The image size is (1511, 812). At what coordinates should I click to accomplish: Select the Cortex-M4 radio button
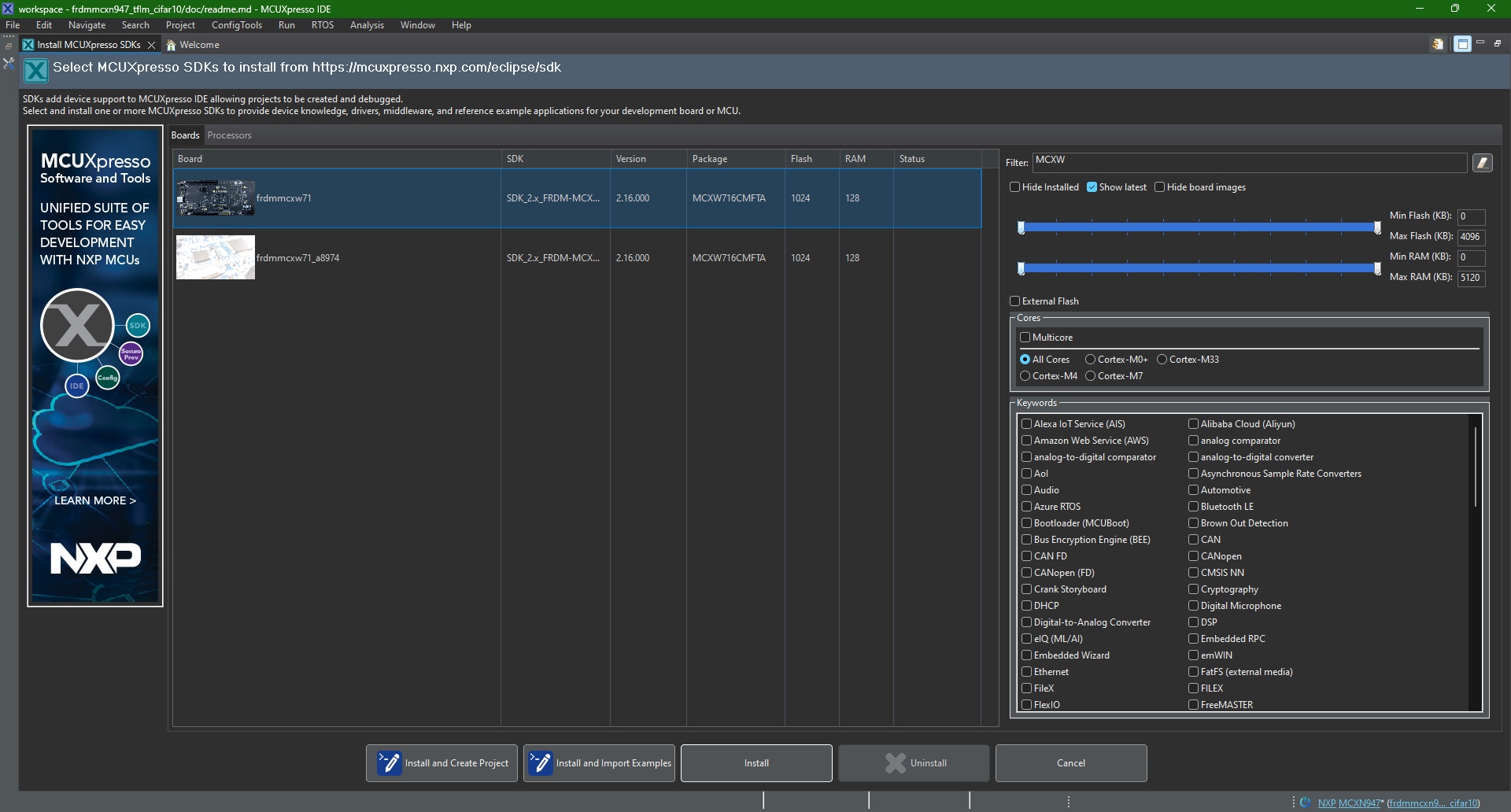(x=1025, y=376)
